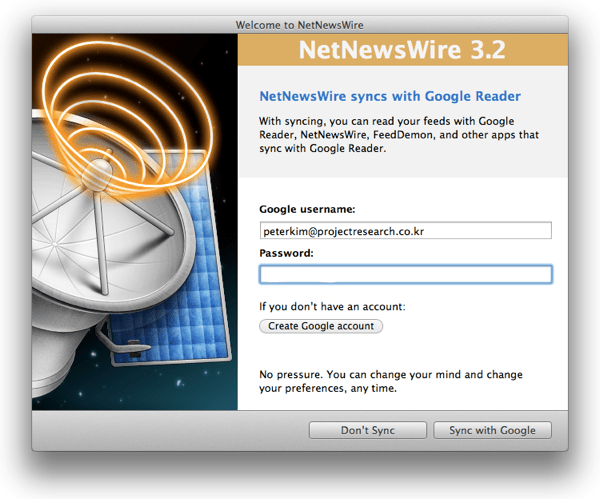
Task: Focus the Google username field
Action: [x=405, y=231]
